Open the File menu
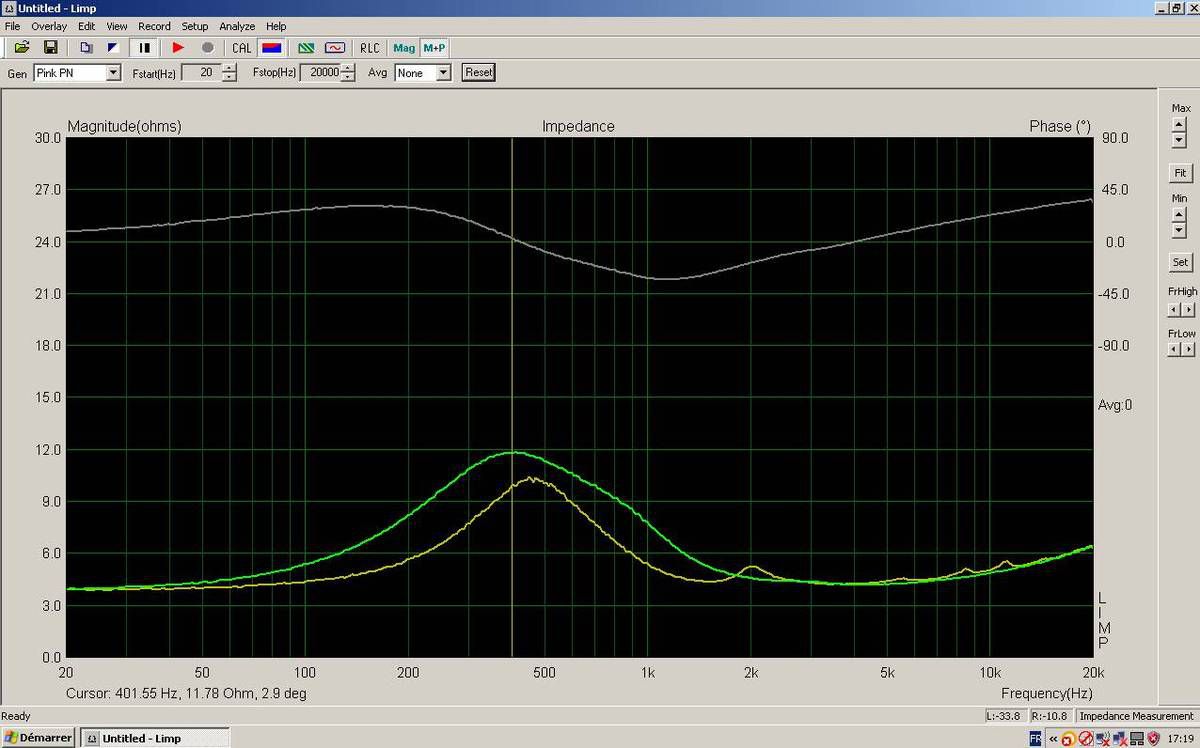This screenshot has width=1200, height=748. click(x=12, y=26)
